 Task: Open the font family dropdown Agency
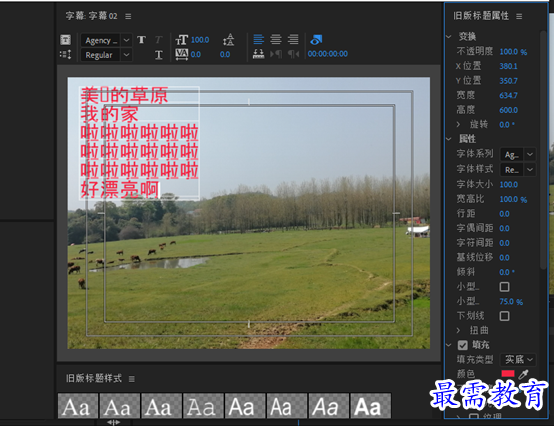(106, 40)
